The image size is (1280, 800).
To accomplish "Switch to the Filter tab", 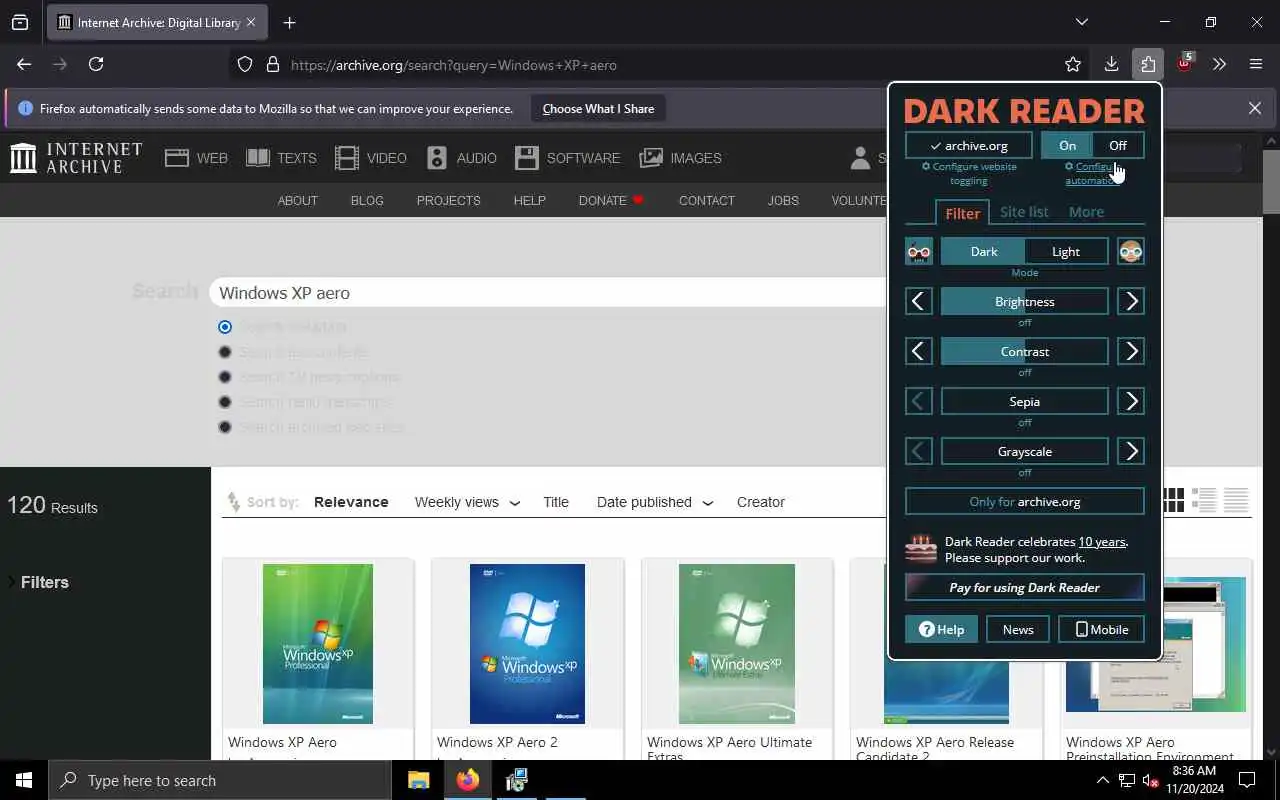I will (962, 213).
